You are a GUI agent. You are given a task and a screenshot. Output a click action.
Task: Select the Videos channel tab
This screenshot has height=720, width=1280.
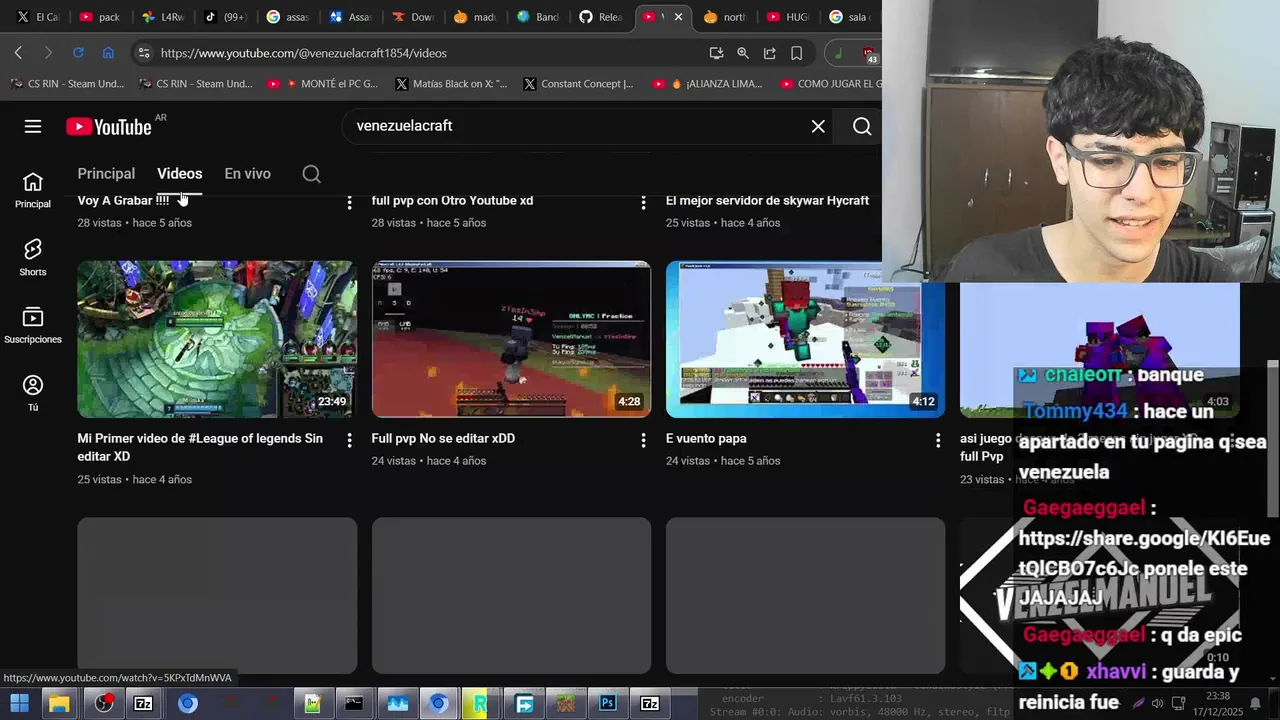pos(180,174)
